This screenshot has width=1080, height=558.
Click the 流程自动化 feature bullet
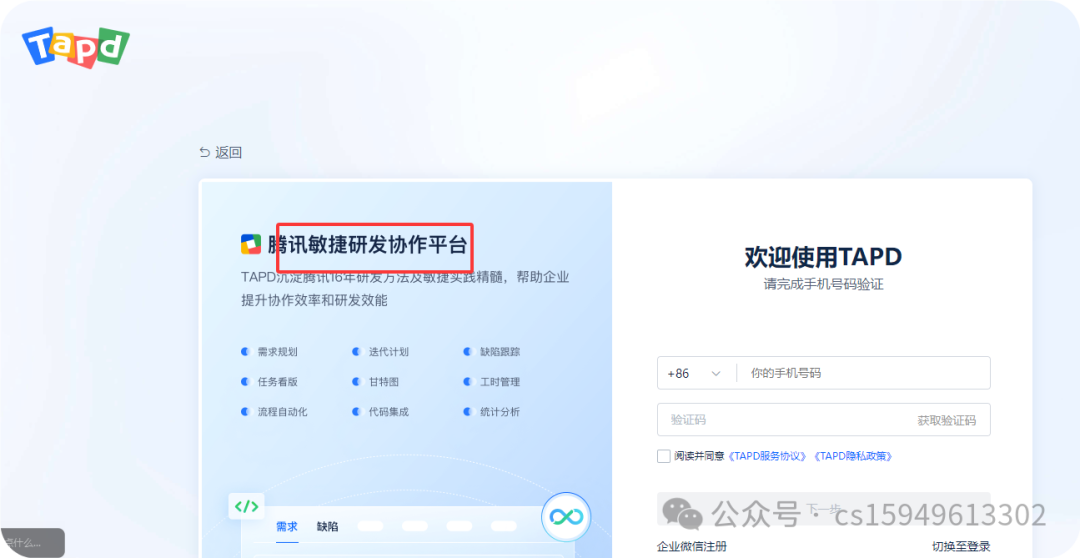click(274, 412)
